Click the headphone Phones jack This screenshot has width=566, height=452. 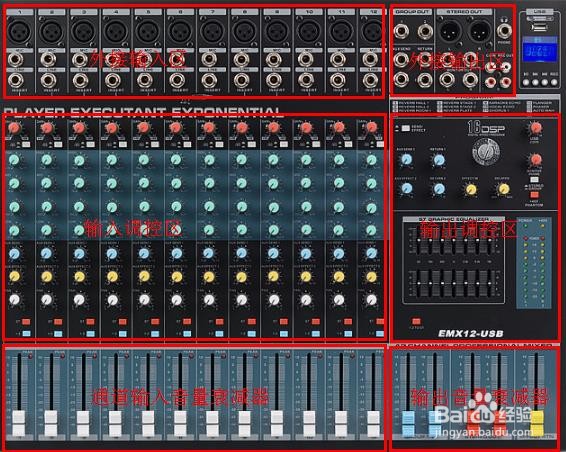pyautogui.click(x=504, y=31)
